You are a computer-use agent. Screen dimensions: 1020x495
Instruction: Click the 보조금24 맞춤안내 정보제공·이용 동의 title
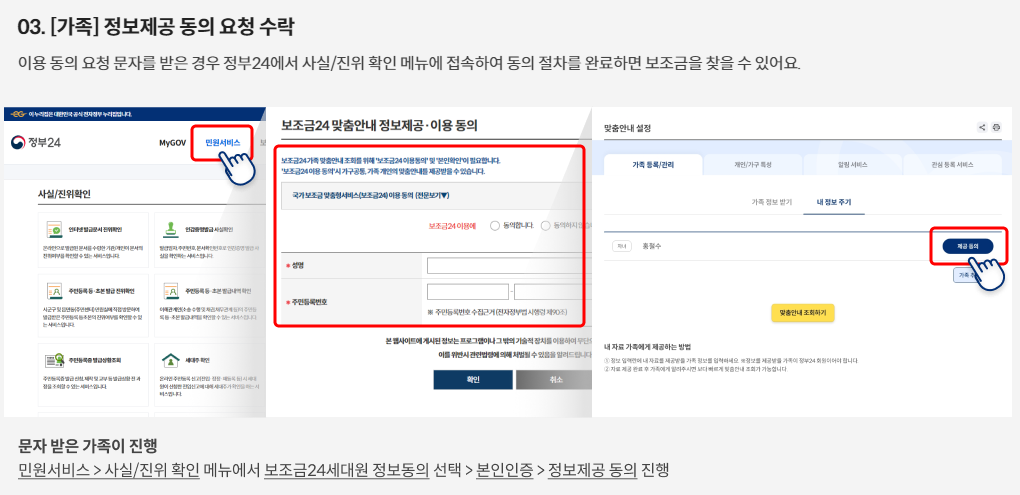click(x=379, y=126)
